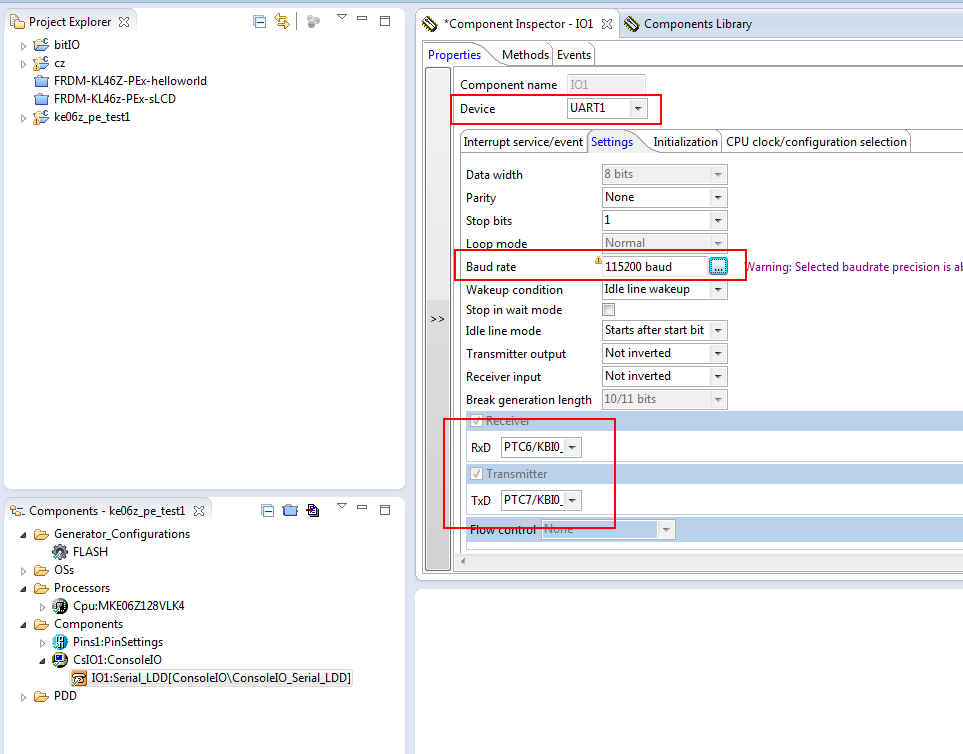963x754 pixels.
Task: Toggle Stop in wait mode checkbox
Action: coord(609,309)
